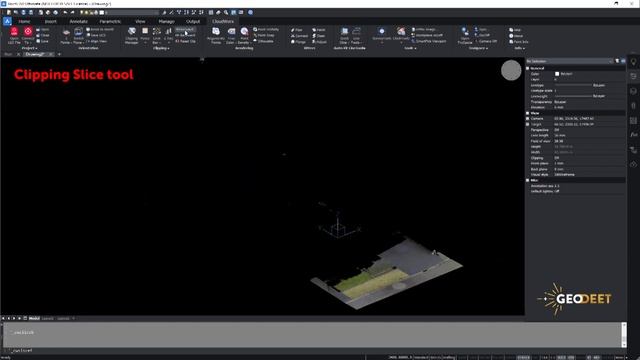Viewport: 640px width, 360px height.
Task: Open the No Selection dropdown in Properties
Action: coord(570,61)
